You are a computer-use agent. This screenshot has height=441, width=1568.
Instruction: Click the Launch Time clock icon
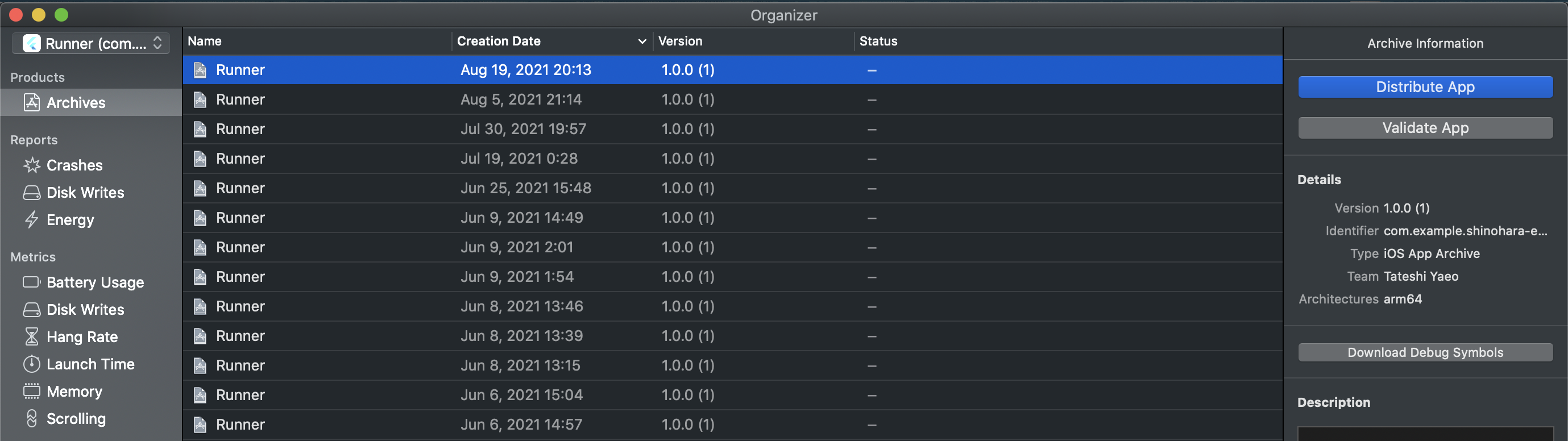pos(32,364)
